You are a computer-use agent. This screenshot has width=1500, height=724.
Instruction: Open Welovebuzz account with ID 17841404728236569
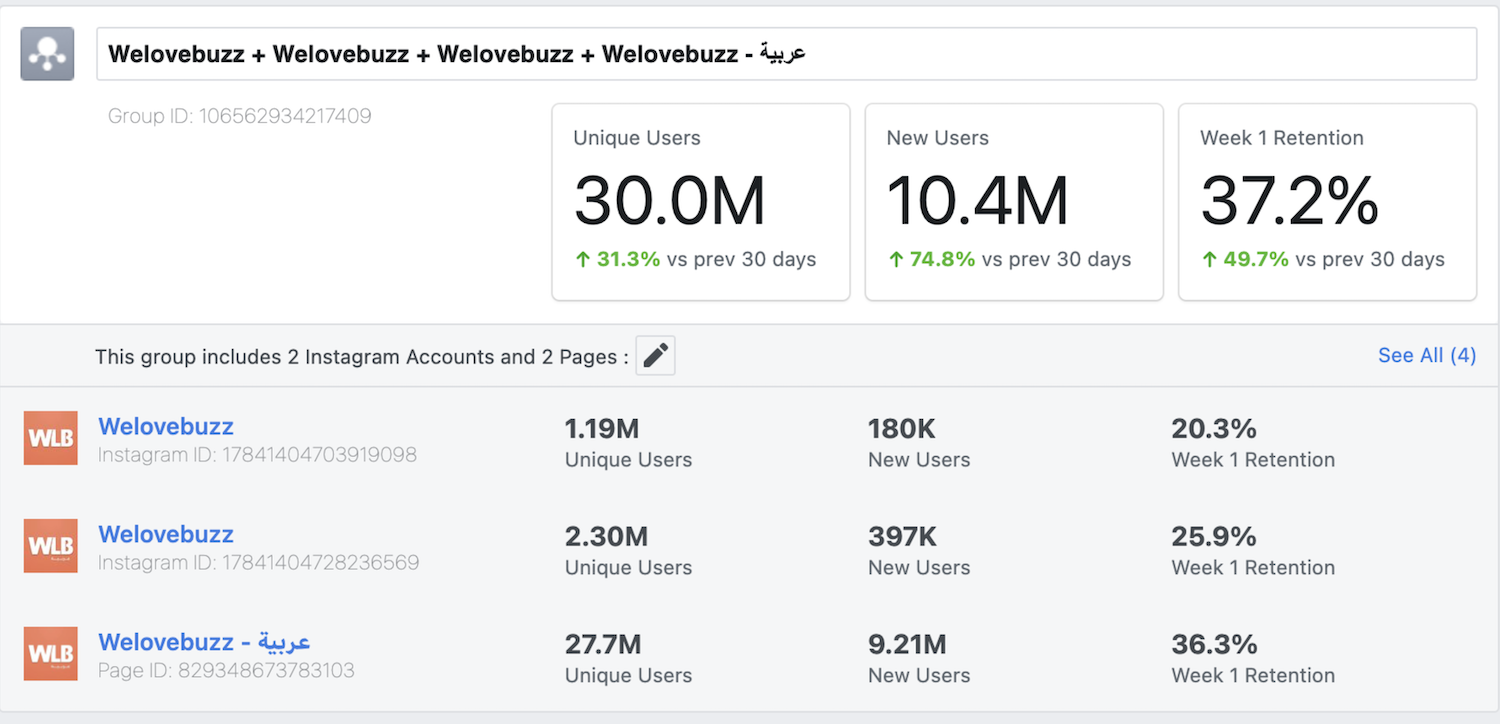click(166, 534)
